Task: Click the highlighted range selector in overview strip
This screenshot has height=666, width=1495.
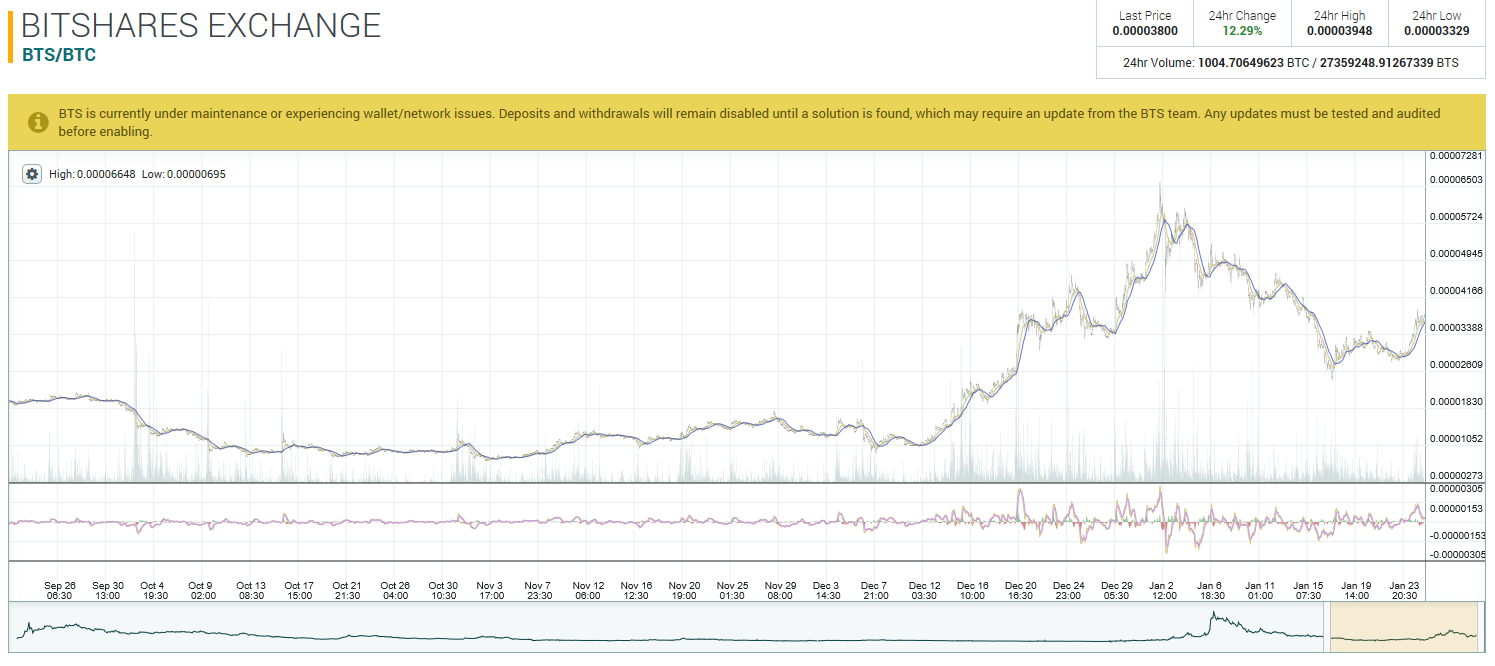Action: pyautogui.click(x=1404, y=628)
